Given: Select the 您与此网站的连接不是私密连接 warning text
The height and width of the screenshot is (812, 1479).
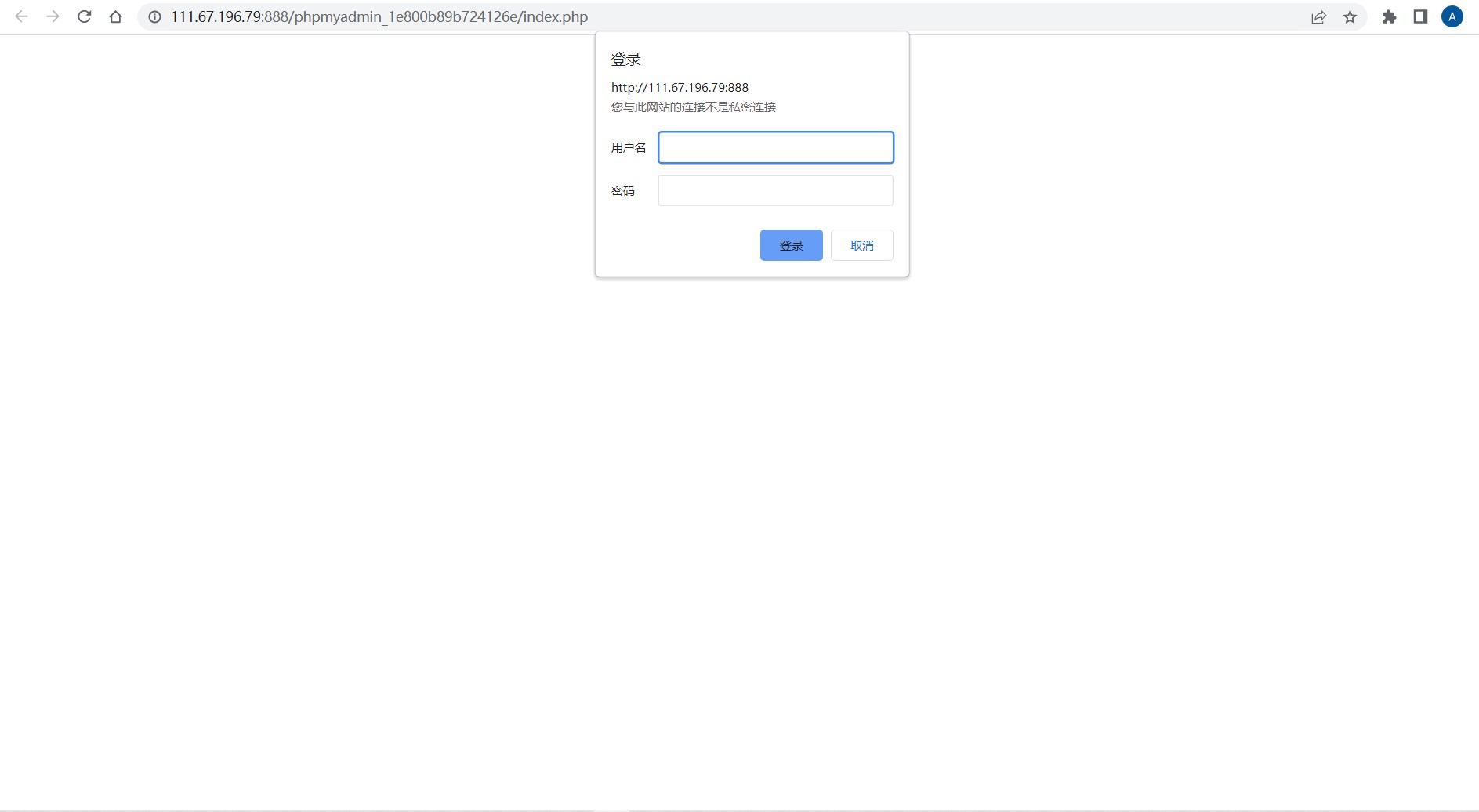Looking at the screenshot, I should (694, 107).
